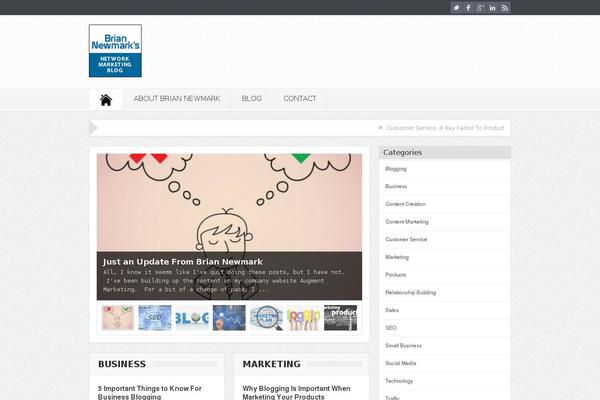Click the BUSINESS section heading
Image resolution: width=600 pixels, height=400 pixels.
coord(122,364)
